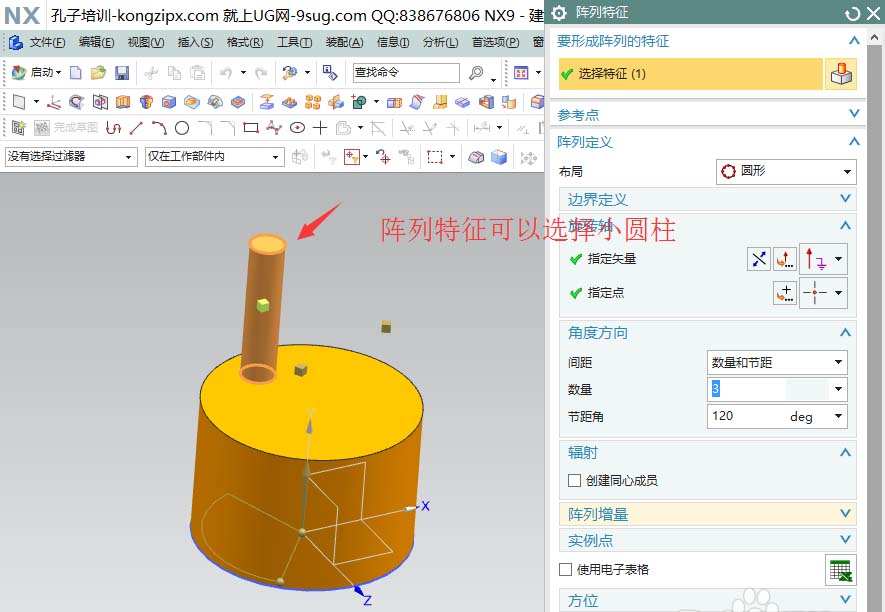The image size is (885, 612).
Task: Click the shaded cube display icon
Action: pyautogui.click(x=499, y=156)
